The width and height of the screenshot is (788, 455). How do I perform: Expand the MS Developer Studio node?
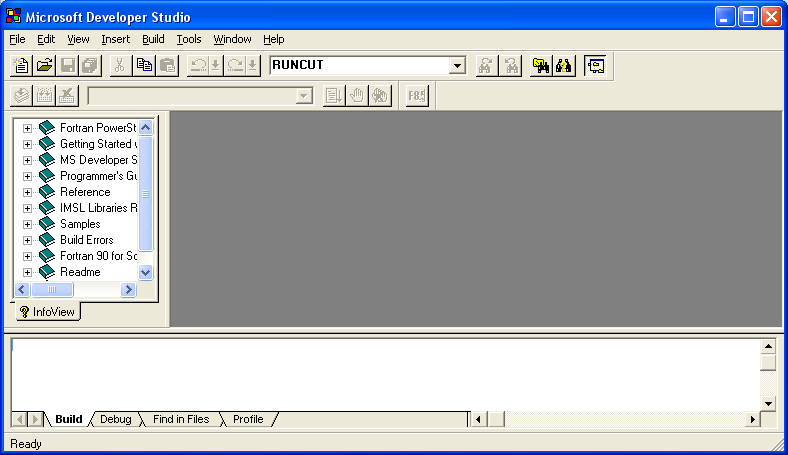pos(27,160)
